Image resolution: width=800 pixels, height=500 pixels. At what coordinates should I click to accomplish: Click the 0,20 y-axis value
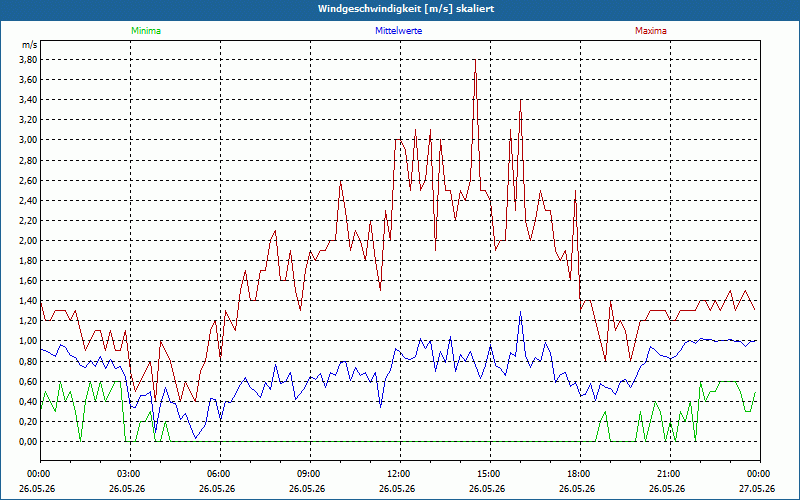(x=28, y=421)
